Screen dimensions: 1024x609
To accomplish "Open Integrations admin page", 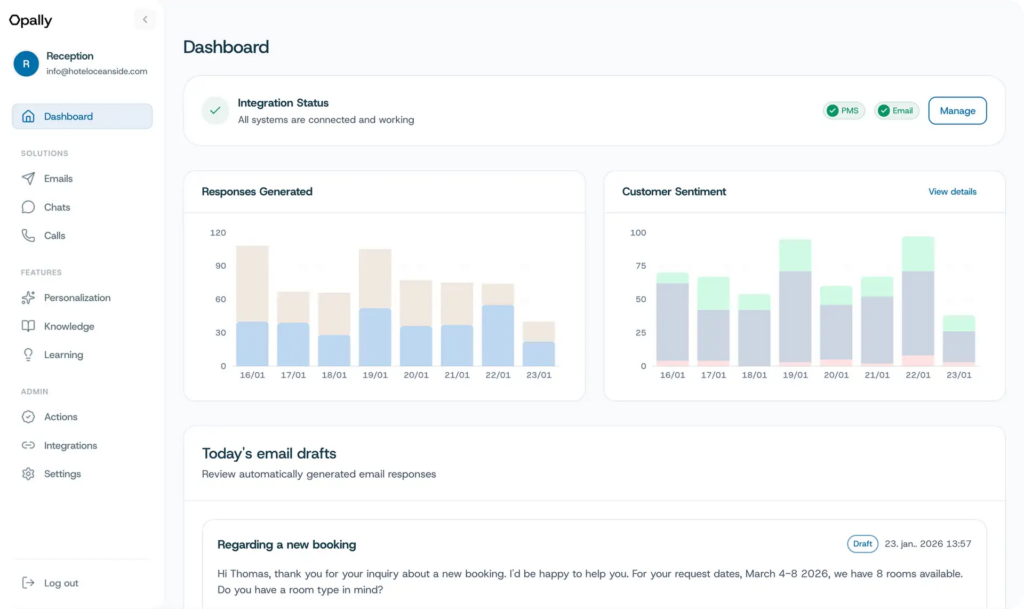I will coord(70,445).
